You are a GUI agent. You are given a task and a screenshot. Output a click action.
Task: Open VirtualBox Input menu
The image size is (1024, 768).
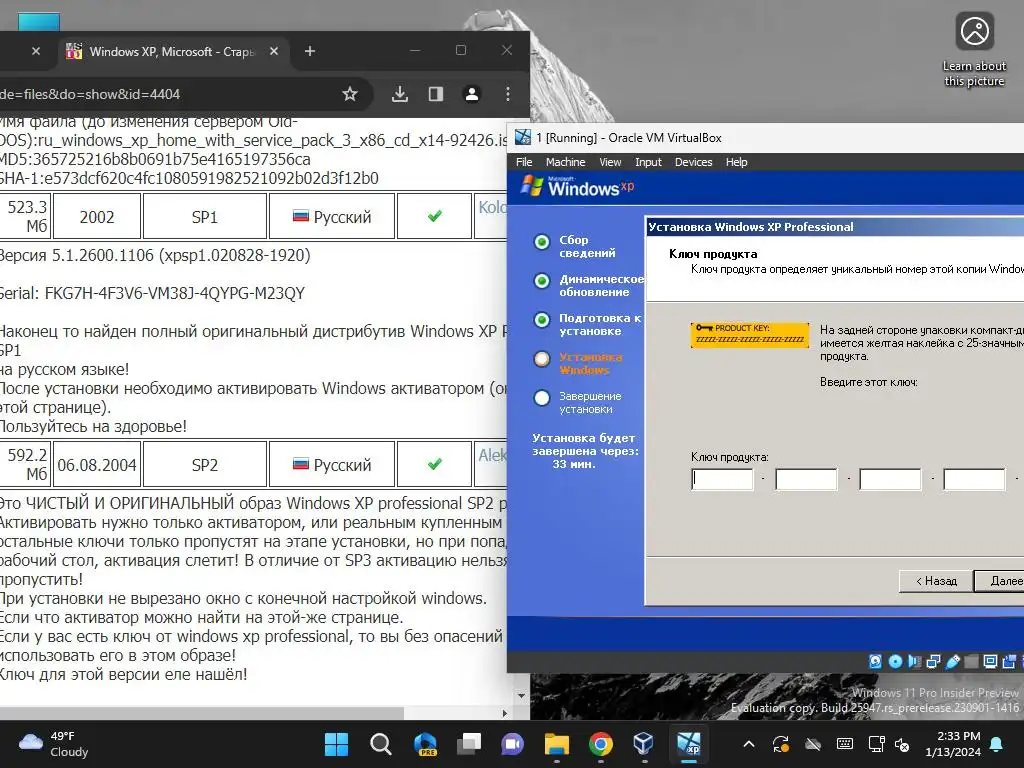648,162
